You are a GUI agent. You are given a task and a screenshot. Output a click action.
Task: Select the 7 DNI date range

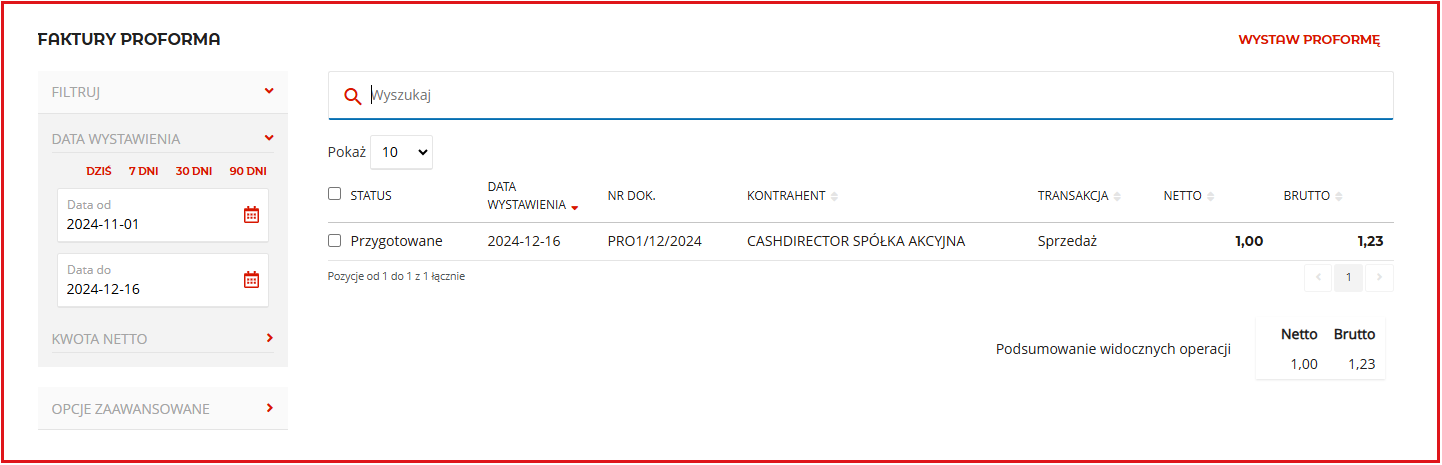pos(143,171)
